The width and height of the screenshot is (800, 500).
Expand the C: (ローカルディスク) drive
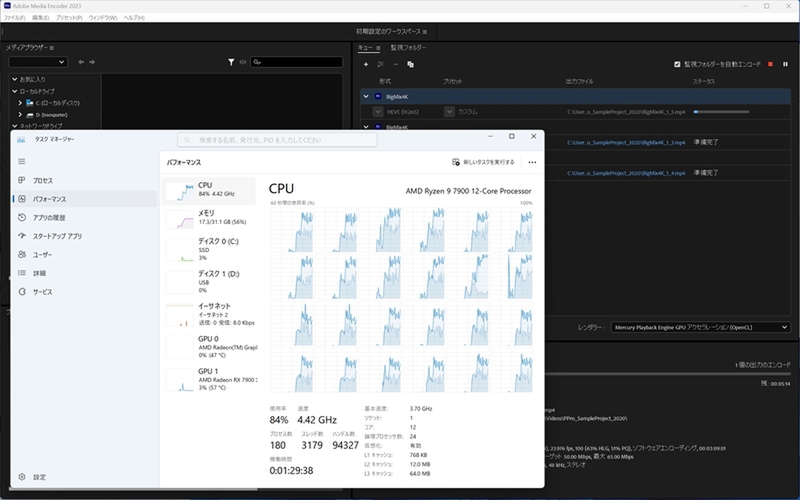20,102
